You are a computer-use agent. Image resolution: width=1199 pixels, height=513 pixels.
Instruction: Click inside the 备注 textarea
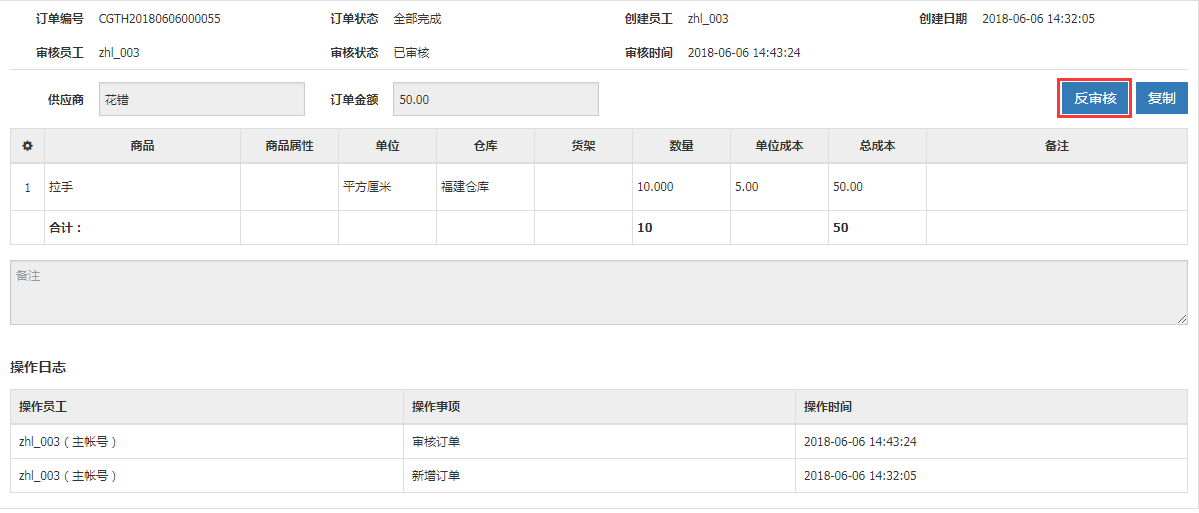coord(599,292)
